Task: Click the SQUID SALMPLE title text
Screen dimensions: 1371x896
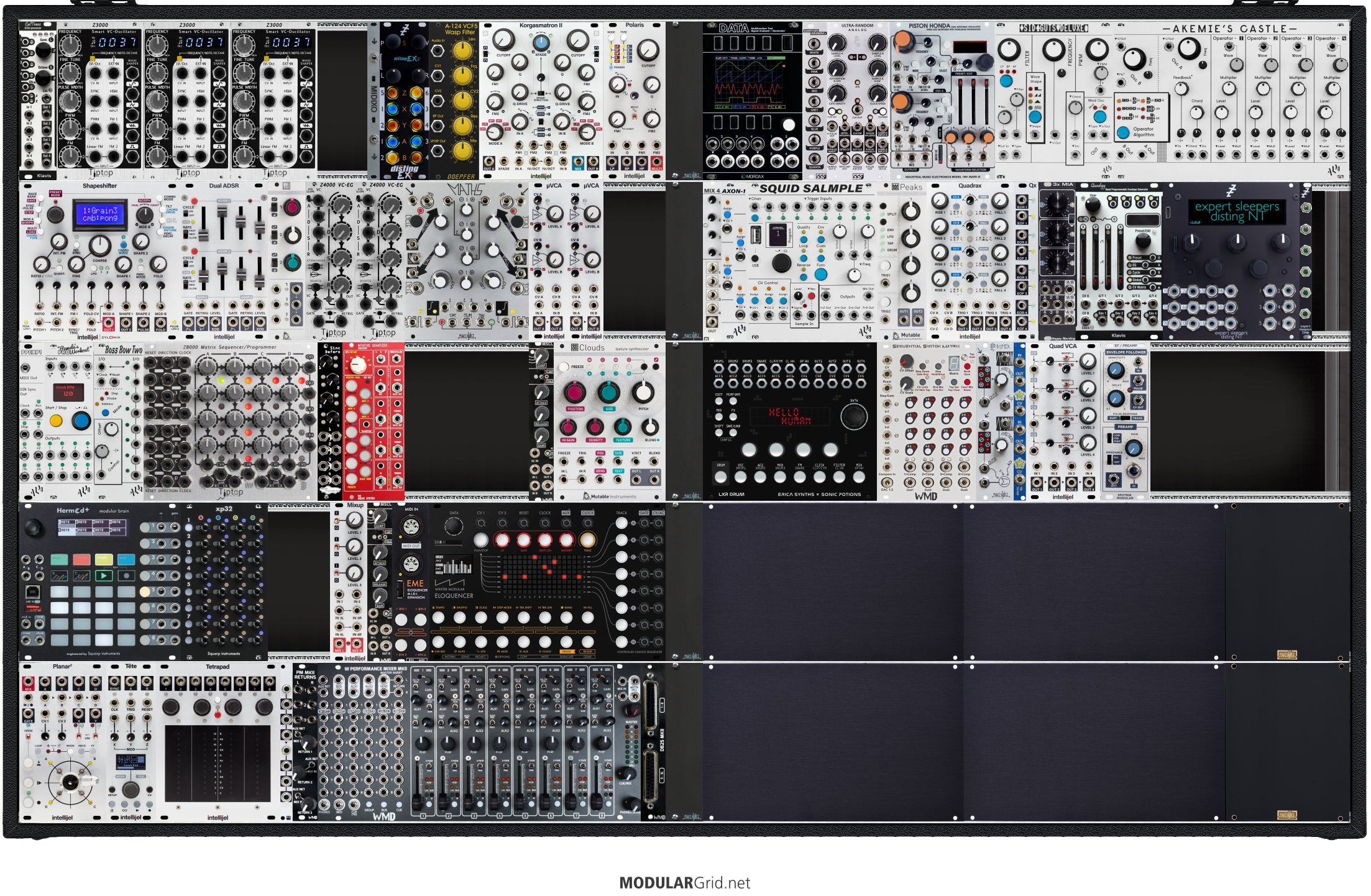Action: (x=810, y=189)
